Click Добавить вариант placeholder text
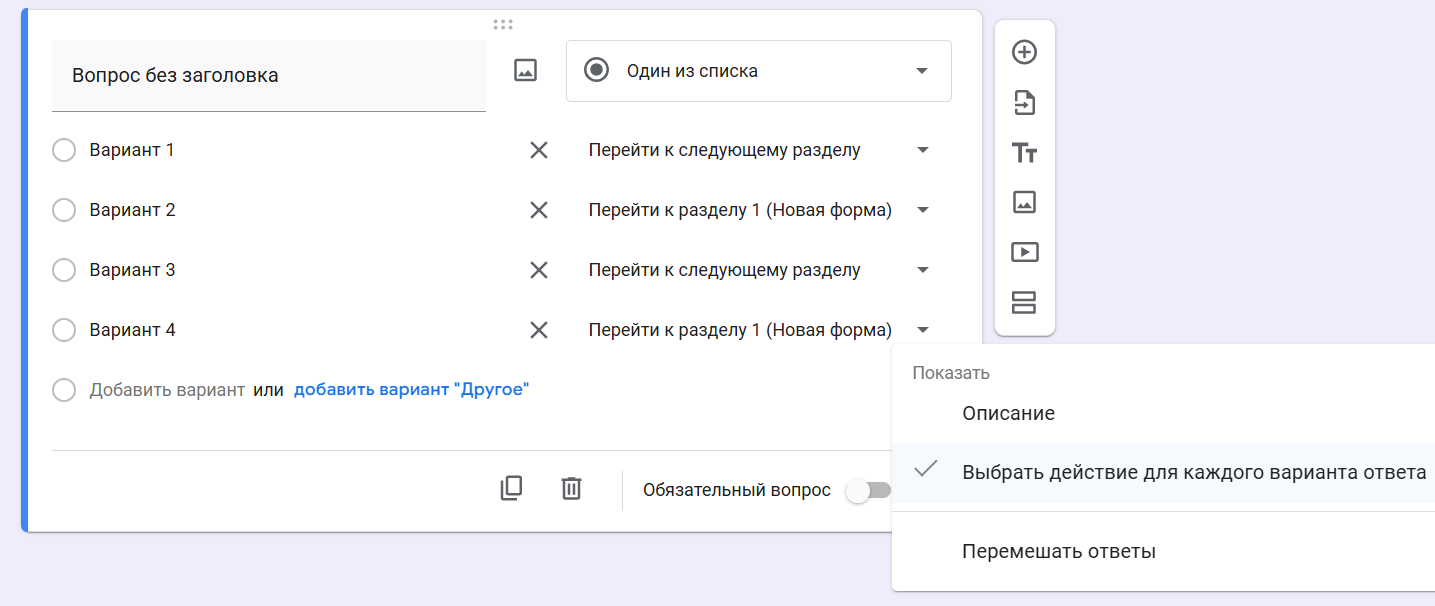 click(x=167, y=390)
